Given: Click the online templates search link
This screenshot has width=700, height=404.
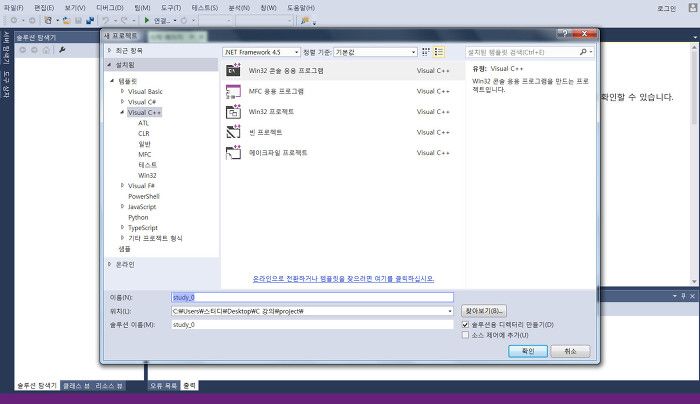Looking at the screenshot, I should (343, 279).
